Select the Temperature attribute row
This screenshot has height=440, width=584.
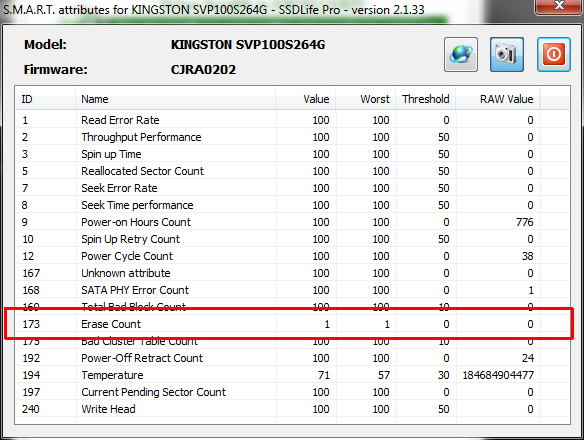(292, 375)
